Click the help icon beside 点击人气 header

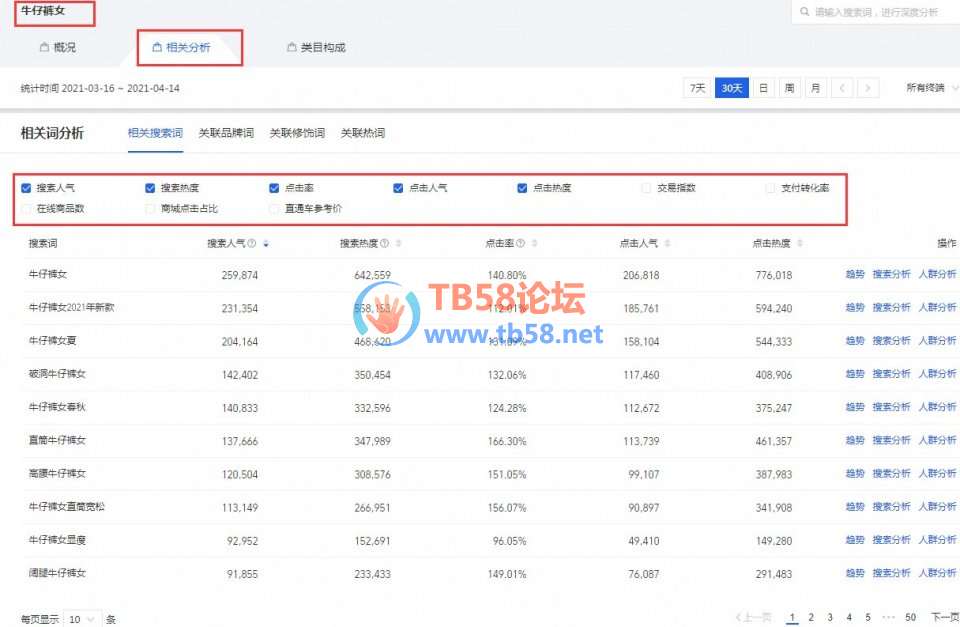tap(665, 243)
